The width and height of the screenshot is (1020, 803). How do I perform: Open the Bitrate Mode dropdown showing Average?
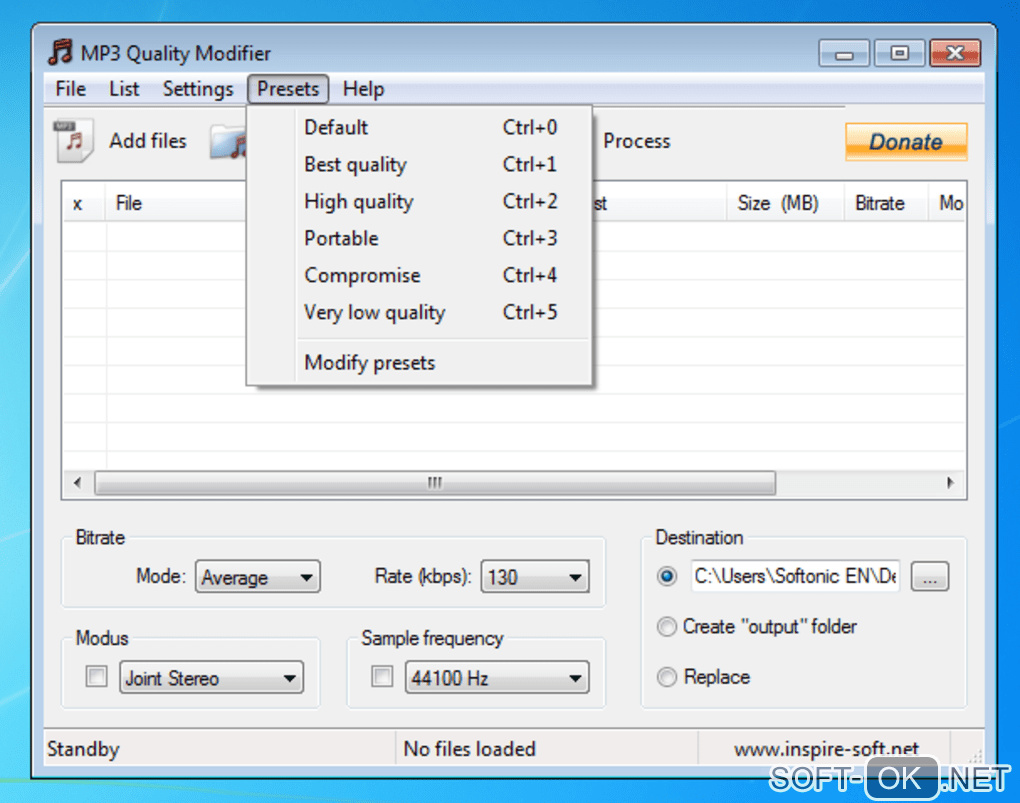pos(258,577)
